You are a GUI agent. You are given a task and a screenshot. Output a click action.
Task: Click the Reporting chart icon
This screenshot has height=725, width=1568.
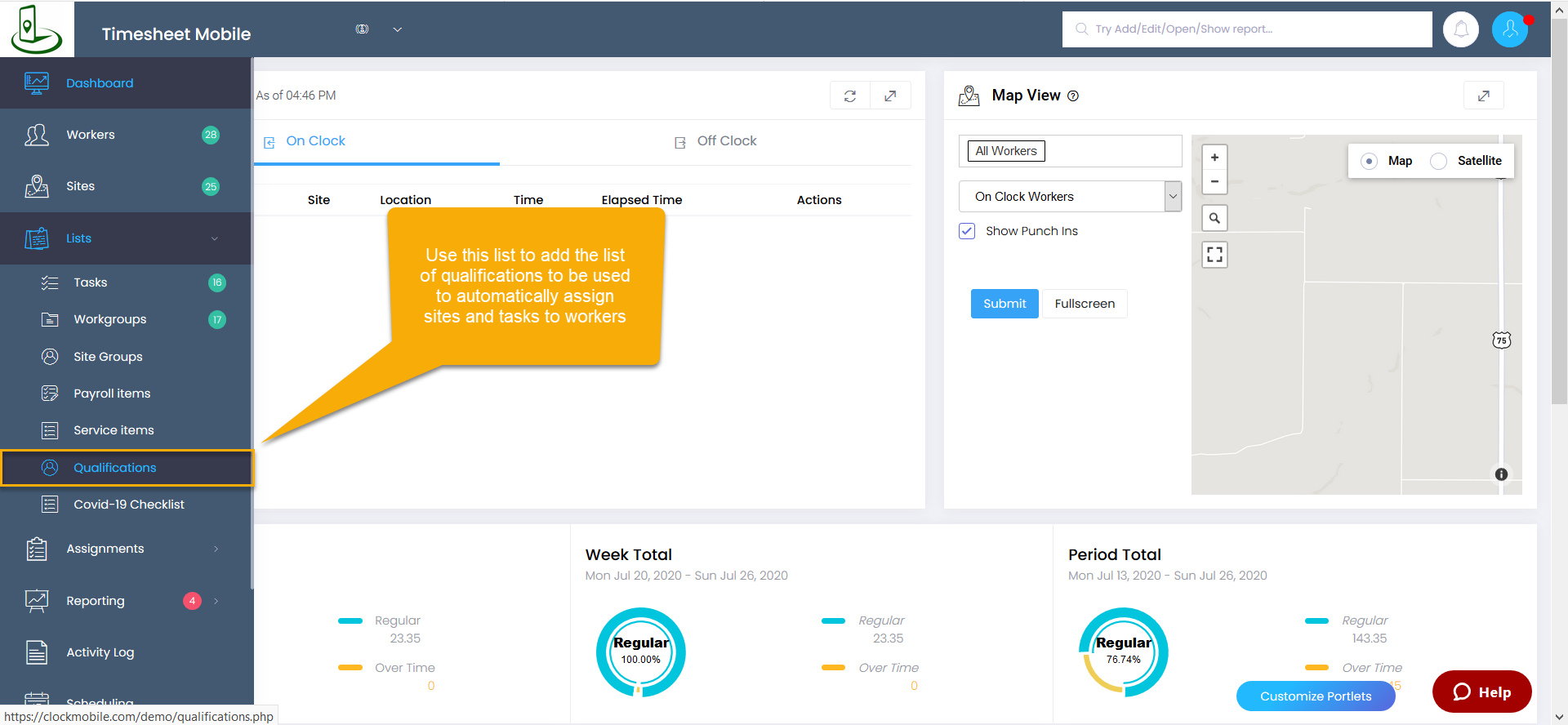click(36, 601)
